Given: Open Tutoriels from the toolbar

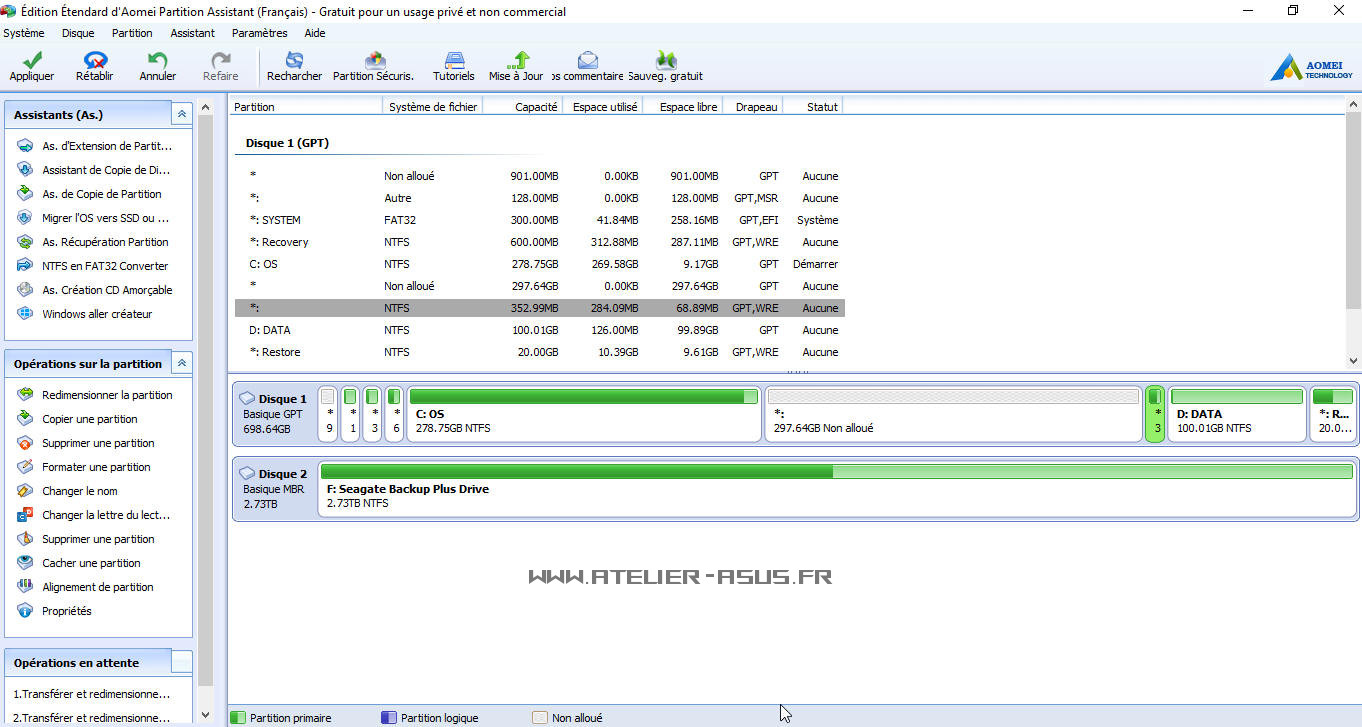Looking at the screenshot, I should 453,61.
